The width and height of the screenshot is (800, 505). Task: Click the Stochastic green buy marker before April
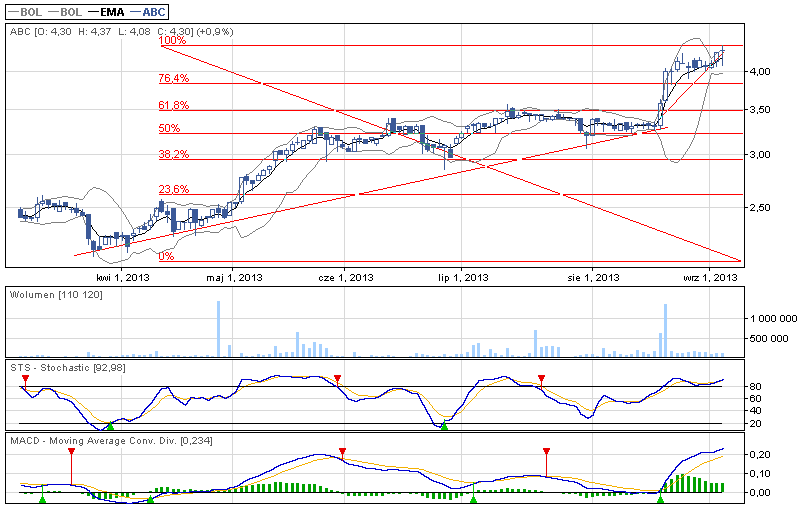110,425
